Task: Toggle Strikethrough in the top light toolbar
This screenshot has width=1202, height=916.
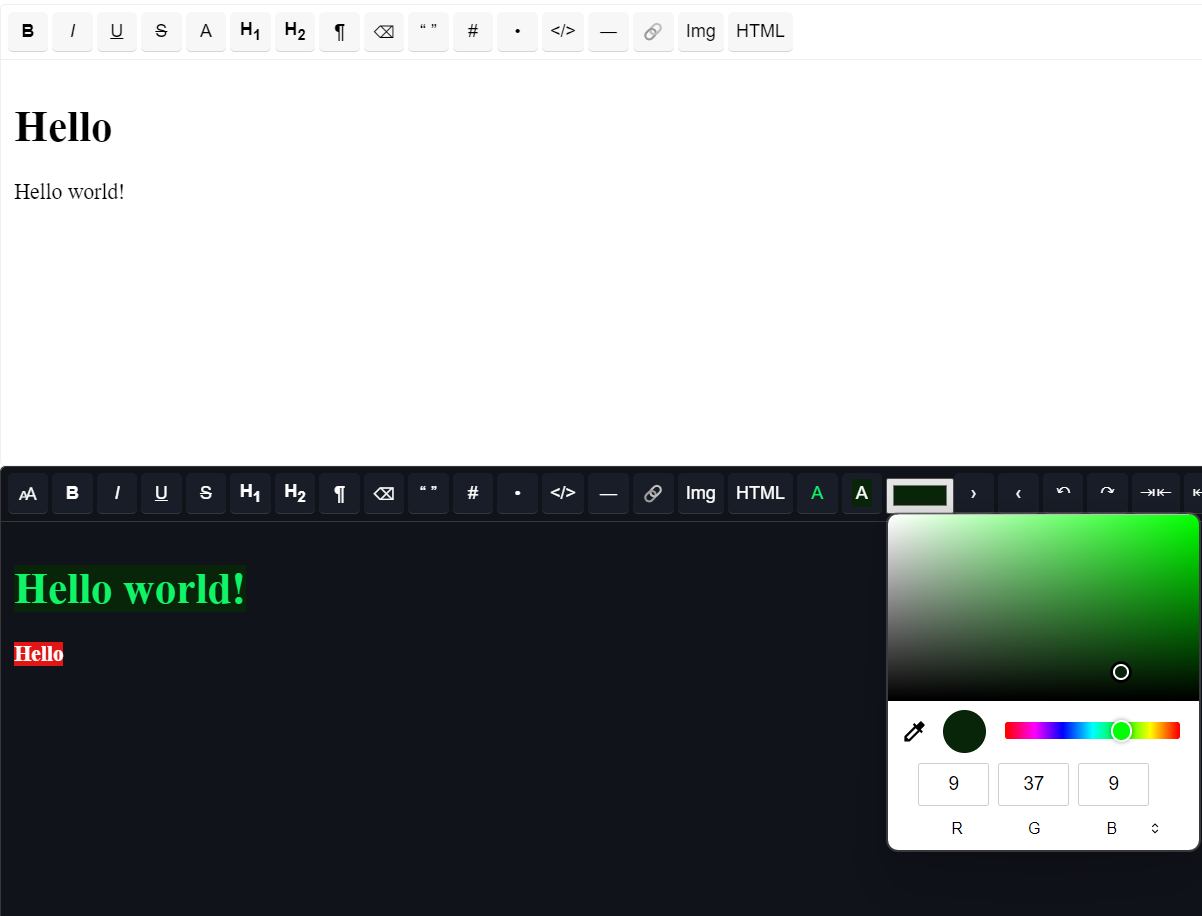Action: (161, 32)
